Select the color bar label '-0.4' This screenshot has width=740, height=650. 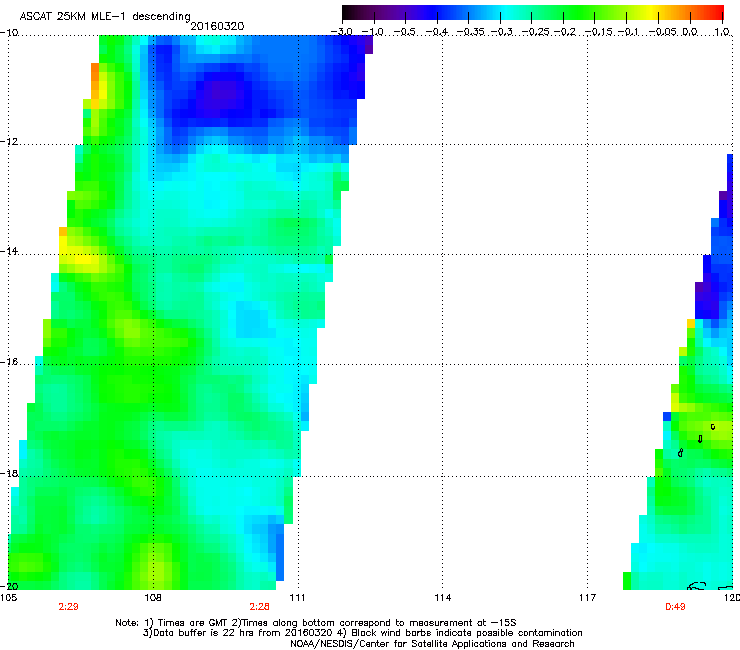pyautogui.click(x=437, y=32)
